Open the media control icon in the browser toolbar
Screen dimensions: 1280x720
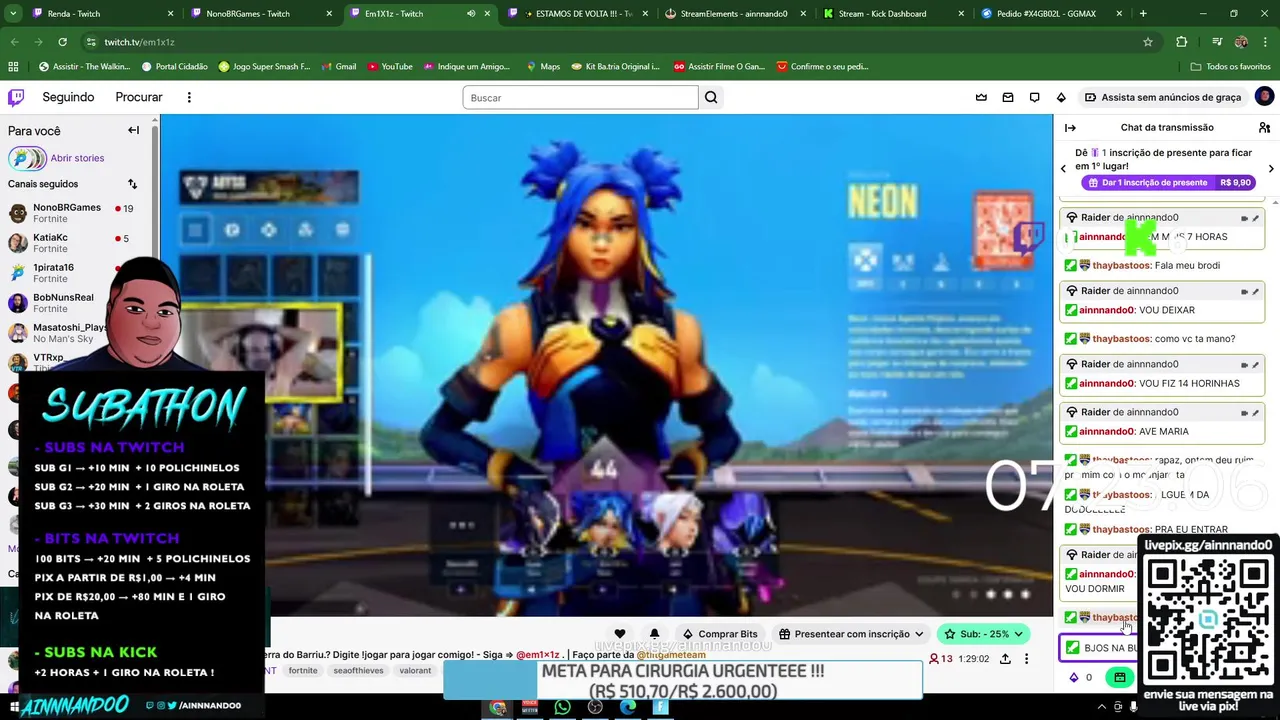coord(1217,42)
